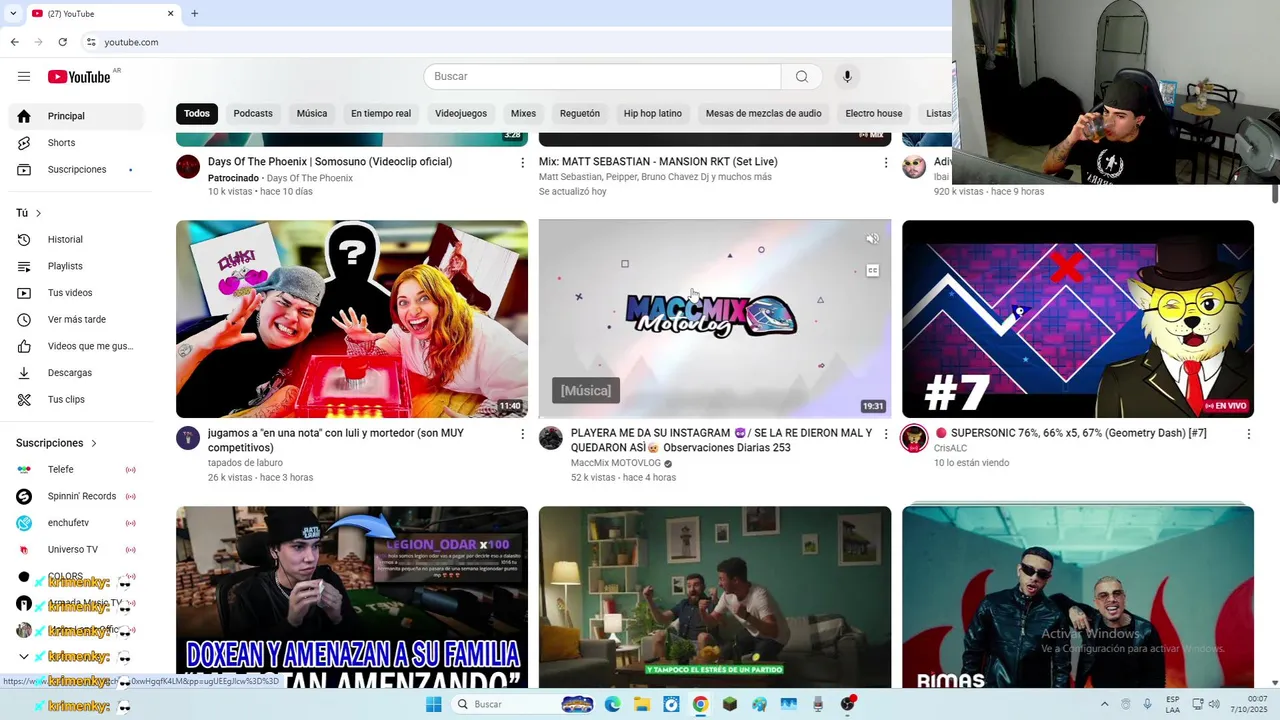
Task: Select the Videojuegos filter chip
Action: [461, 114]
